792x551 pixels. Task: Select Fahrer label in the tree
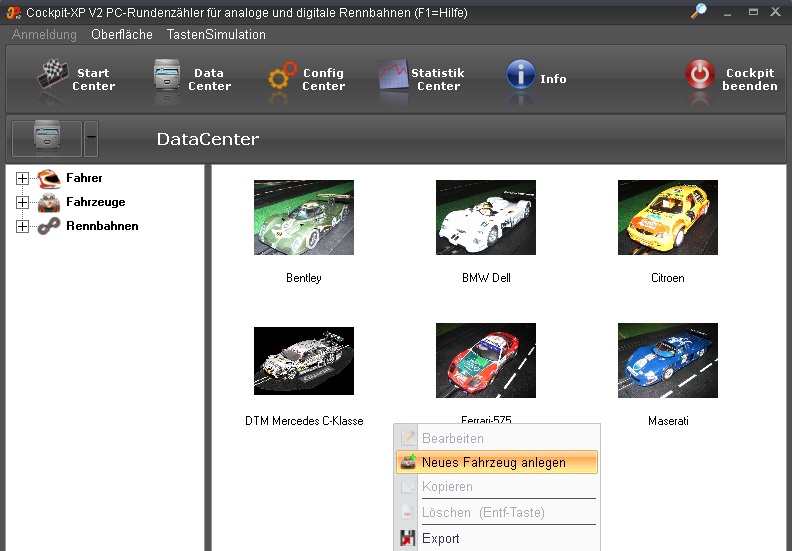pyautogui.click(x=84, y=178)
